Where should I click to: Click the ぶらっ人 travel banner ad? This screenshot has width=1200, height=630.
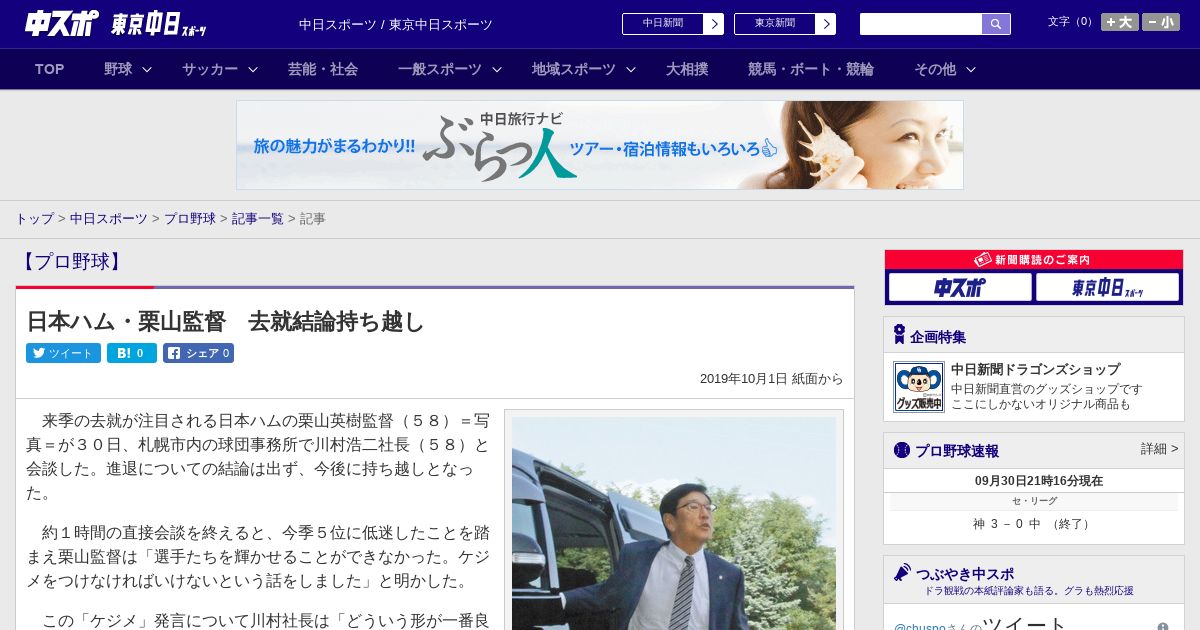tap(600, 145)
